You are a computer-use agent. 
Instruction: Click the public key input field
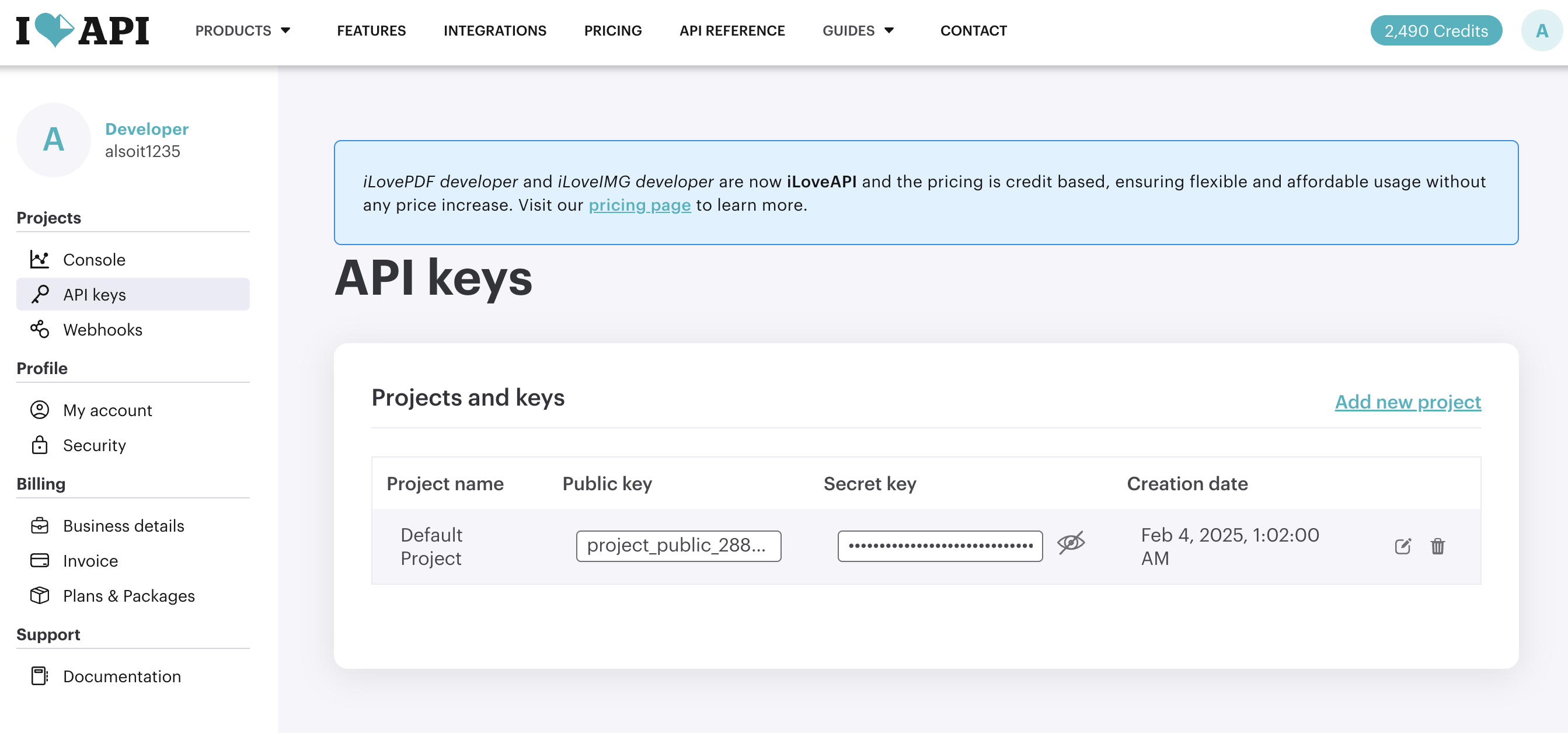point(678,546)
